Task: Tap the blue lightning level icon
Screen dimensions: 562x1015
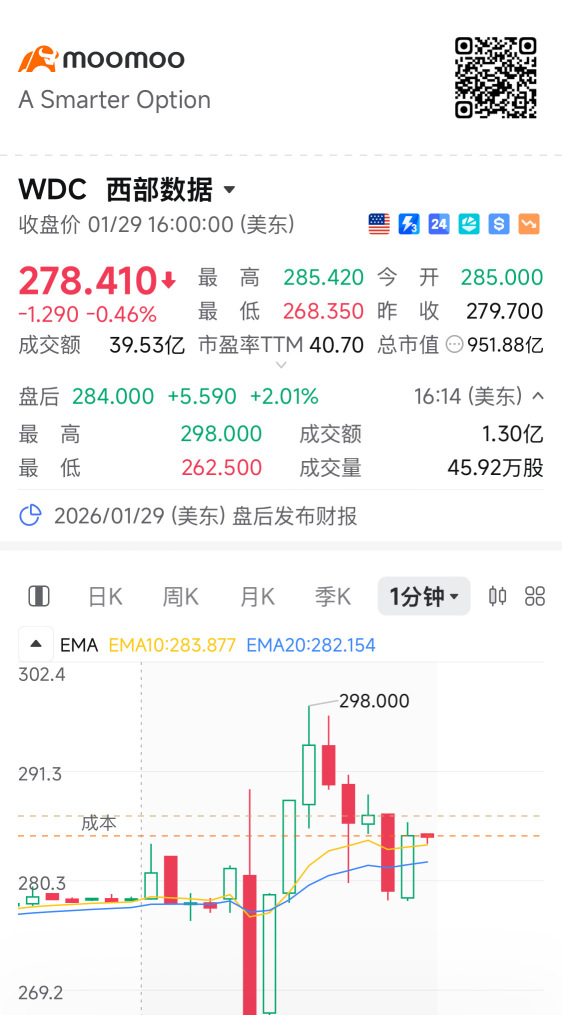Action: pos(409,225)
